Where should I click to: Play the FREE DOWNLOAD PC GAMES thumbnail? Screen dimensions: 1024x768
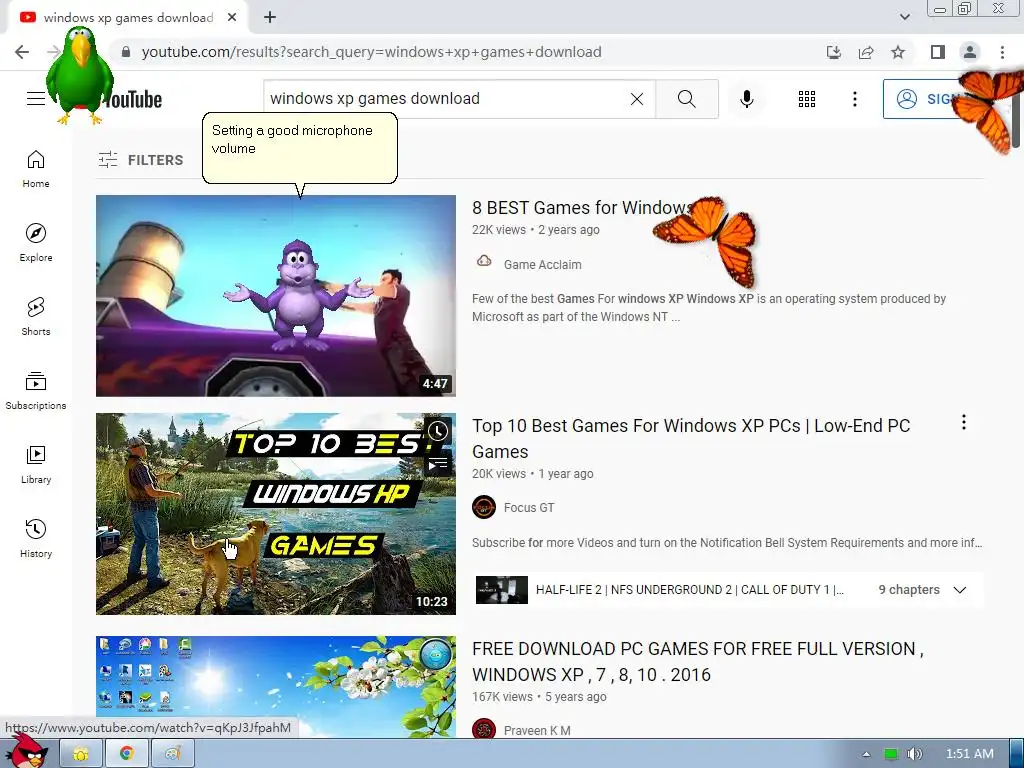pos(276,687)
